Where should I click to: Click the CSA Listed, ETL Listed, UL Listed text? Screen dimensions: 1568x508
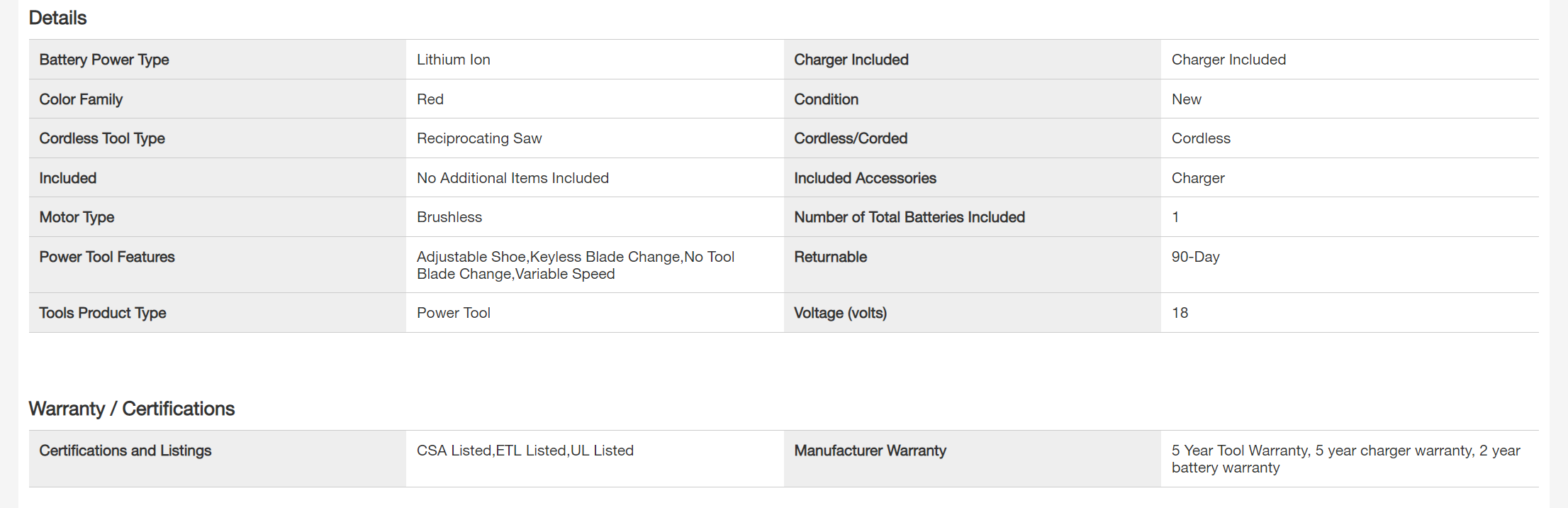525,451
